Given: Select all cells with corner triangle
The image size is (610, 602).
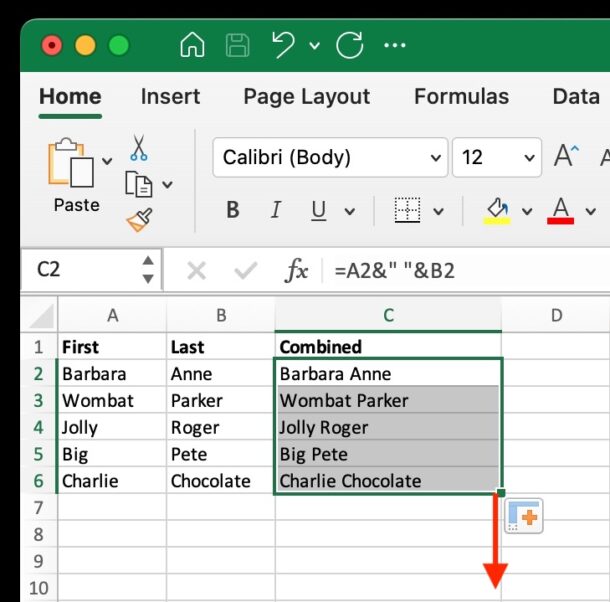Looking at the screenshot, I should click(41, 315).
